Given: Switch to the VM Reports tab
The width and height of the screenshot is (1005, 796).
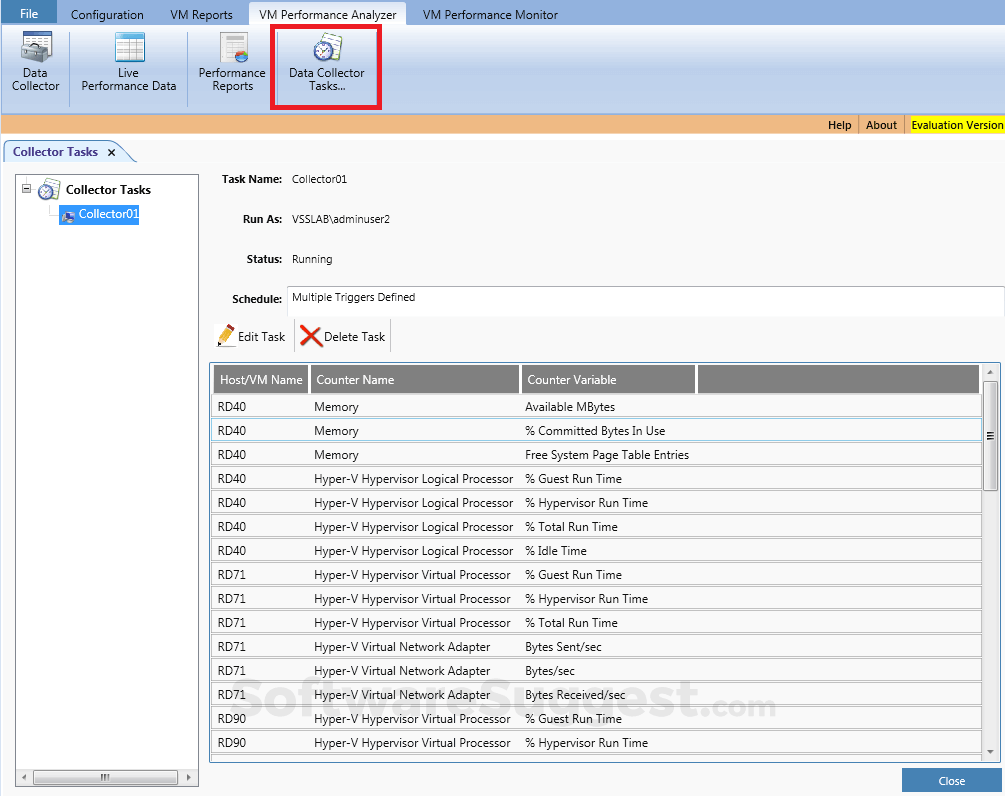Looking at the screenshot, I should point(201,14).
